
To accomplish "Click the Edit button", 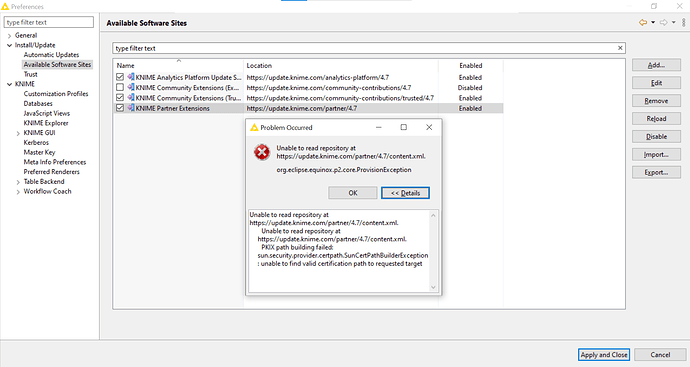I will pos(656,83).
